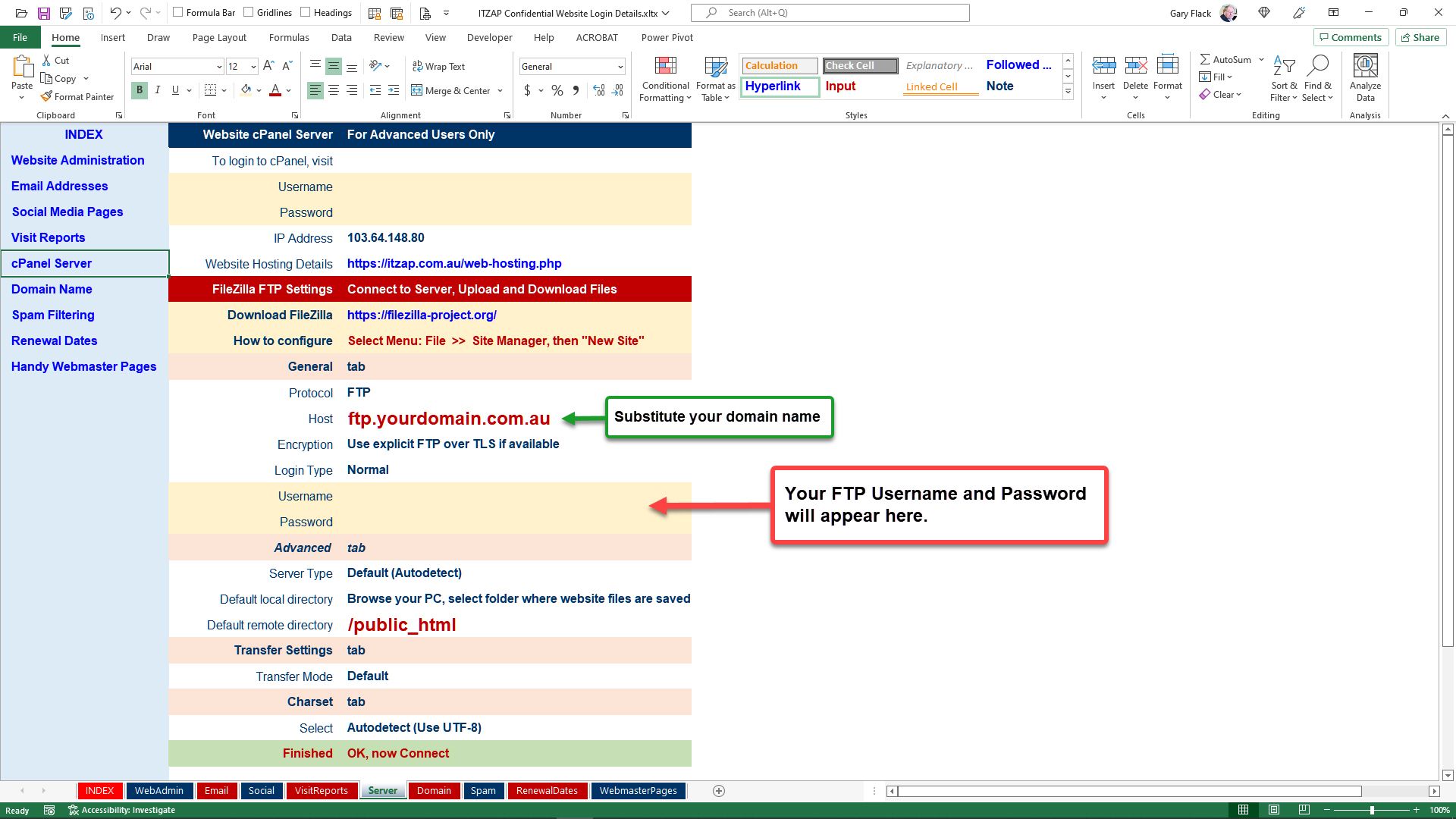Screen dimensions: 1456x819
Task: Apply Bold formatting
Action: coord(140,90)
